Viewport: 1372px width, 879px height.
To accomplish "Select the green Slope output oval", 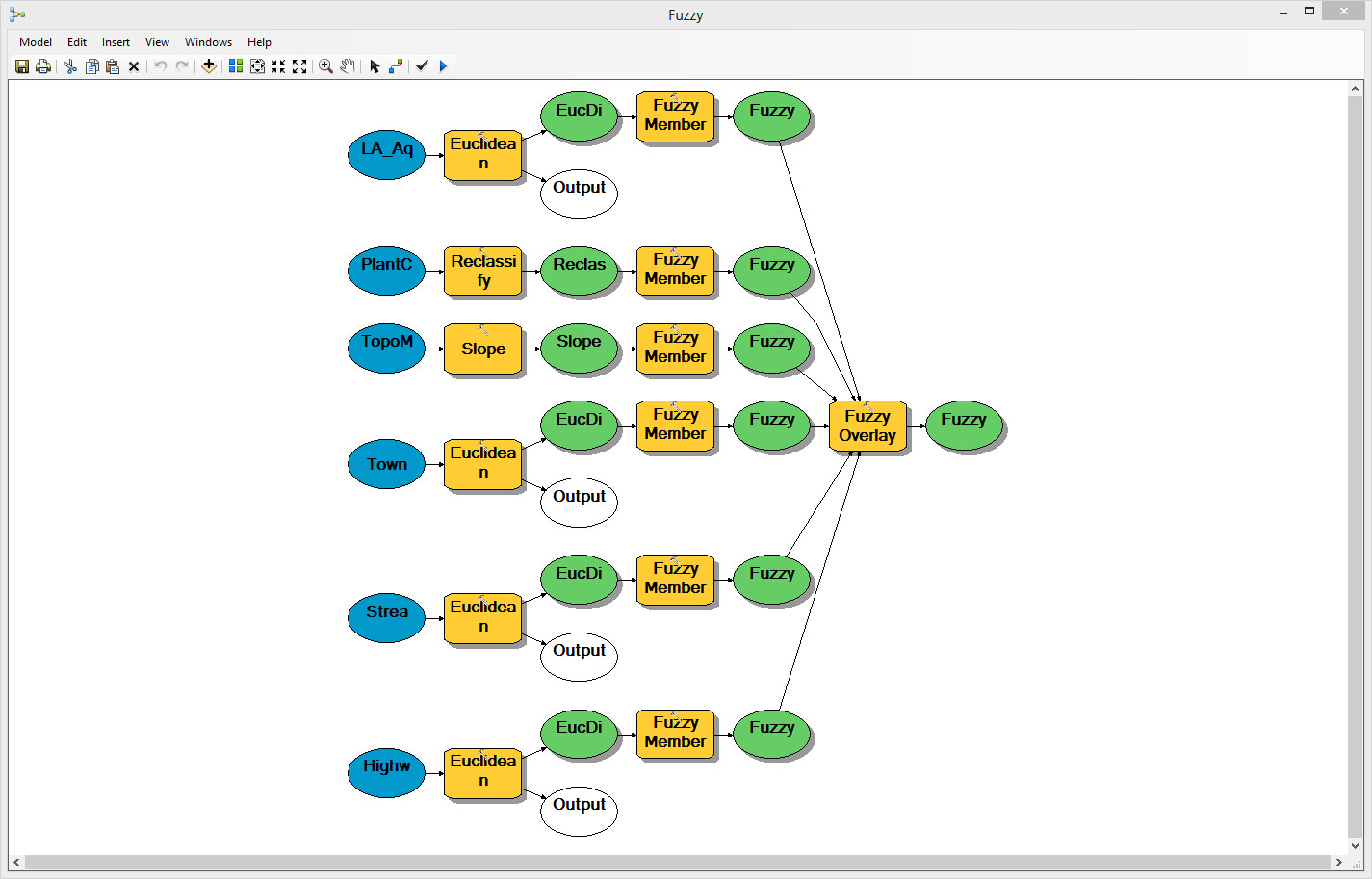I will click(579, 348).
